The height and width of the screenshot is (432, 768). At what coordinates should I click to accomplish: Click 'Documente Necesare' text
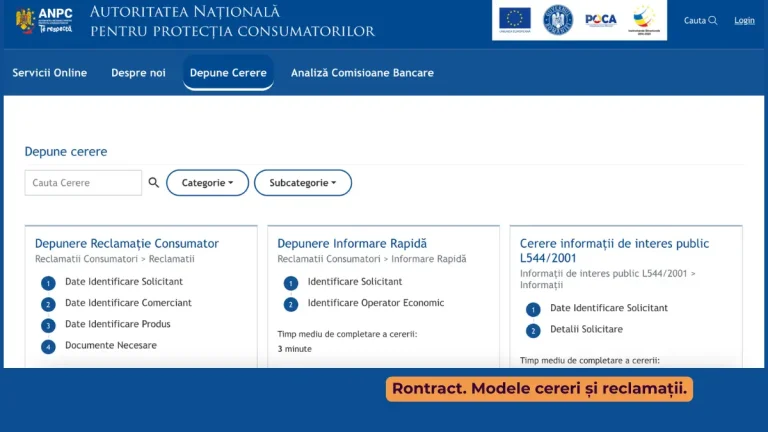click(111, 345)
